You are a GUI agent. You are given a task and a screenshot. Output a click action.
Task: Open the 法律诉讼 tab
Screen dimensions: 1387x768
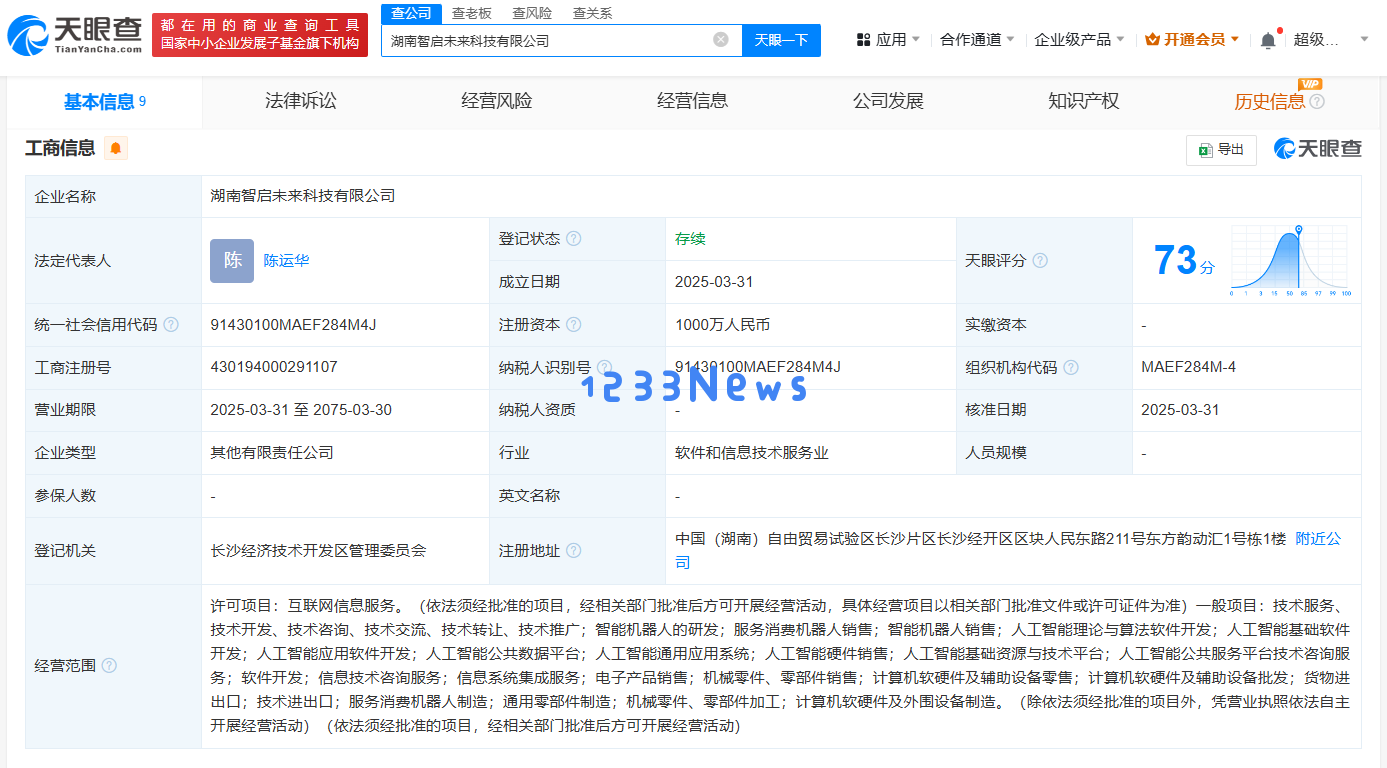click(x=301, y=101)
